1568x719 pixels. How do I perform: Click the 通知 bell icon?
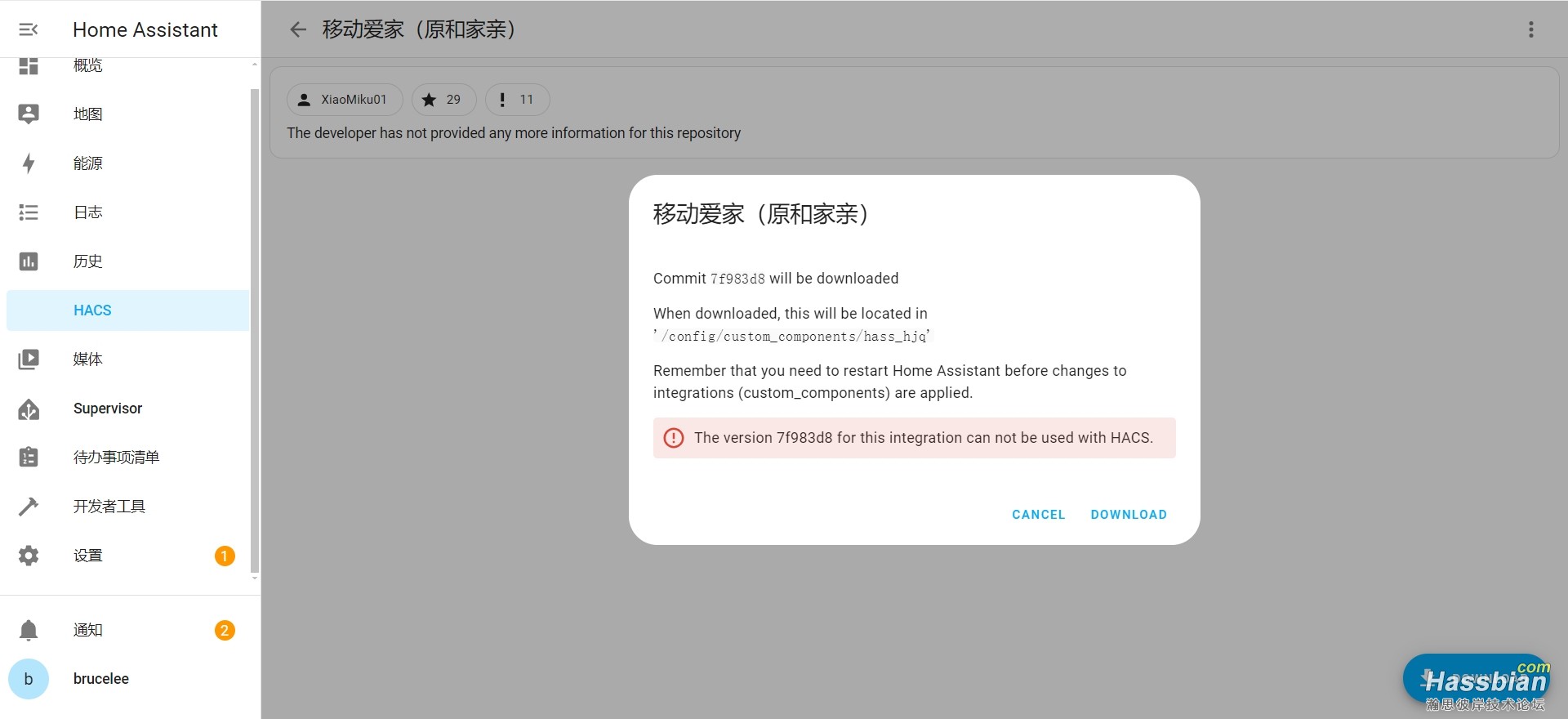click(x=29, y=630)
